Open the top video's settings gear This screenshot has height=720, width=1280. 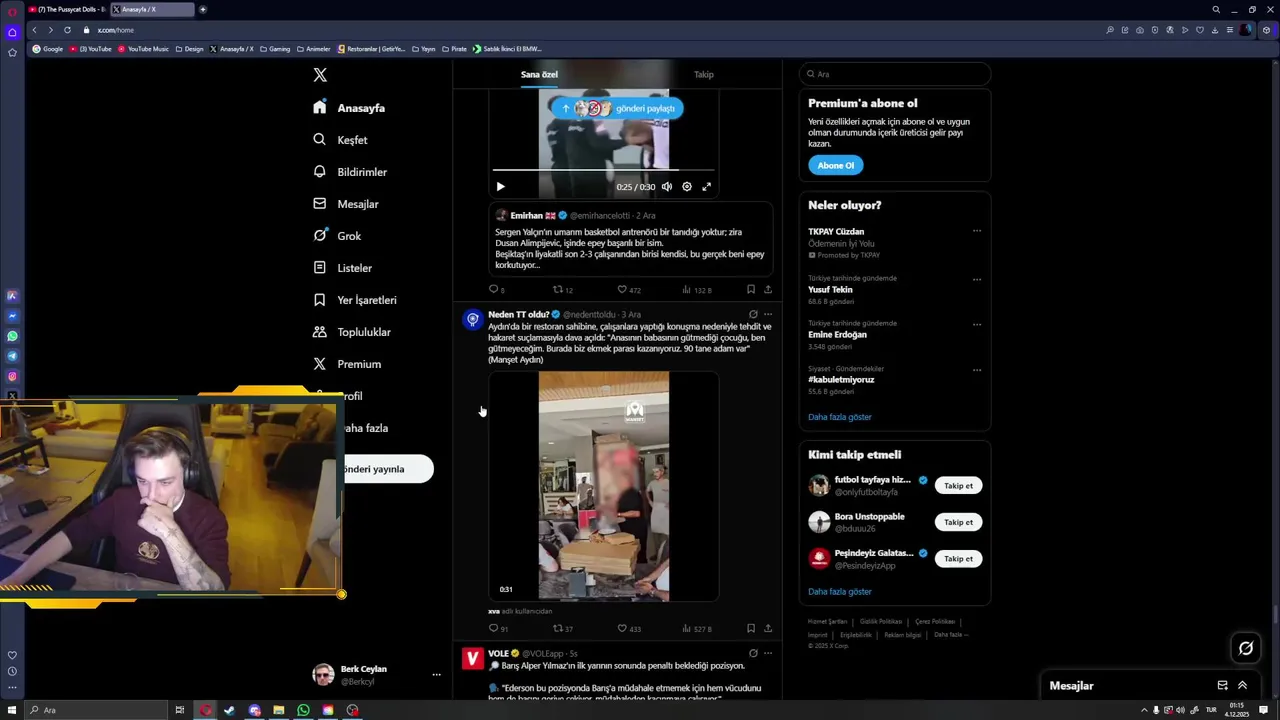click(687, 187)
